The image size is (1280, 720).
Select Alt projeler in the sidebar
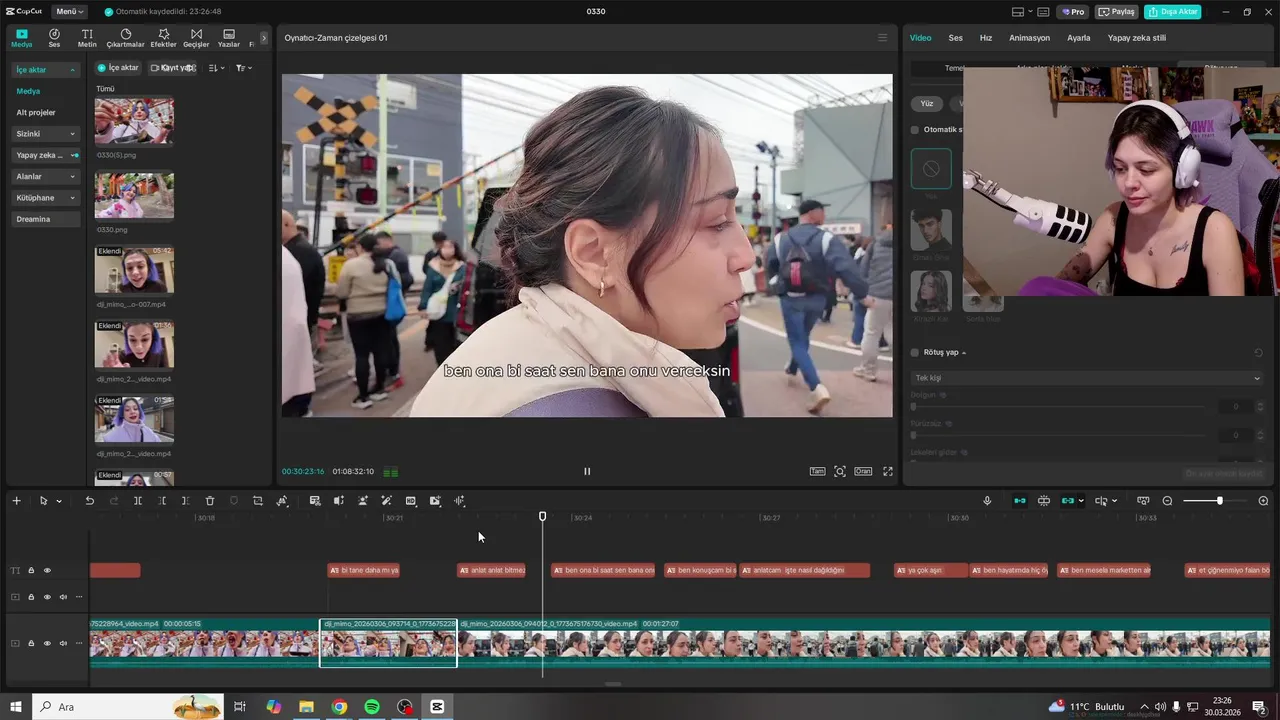[x=36, y=112]
